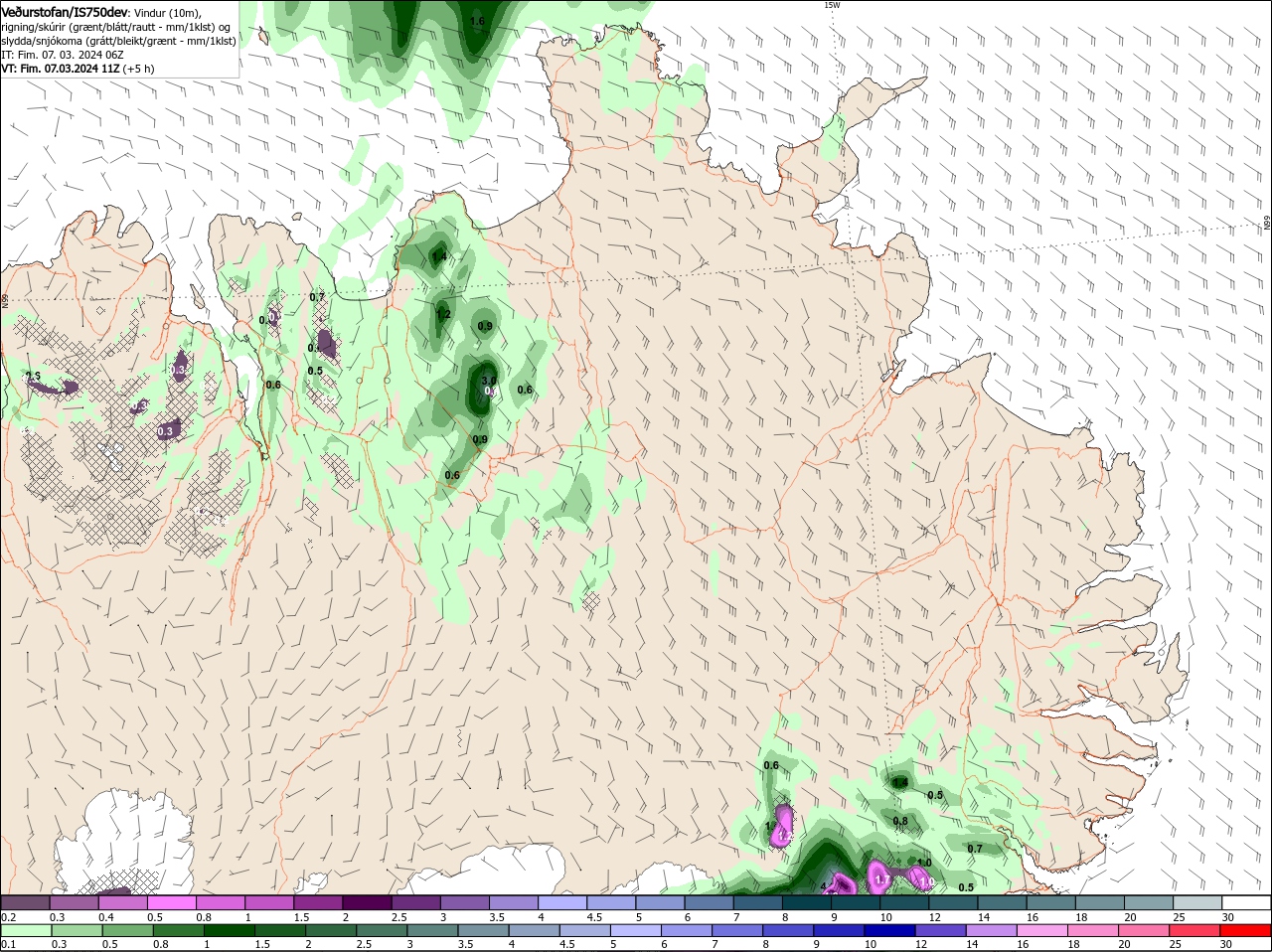Screen dimensions: 1272x952
Task: Click the (+5 h) forecast offset text
Action: [139, 69]
